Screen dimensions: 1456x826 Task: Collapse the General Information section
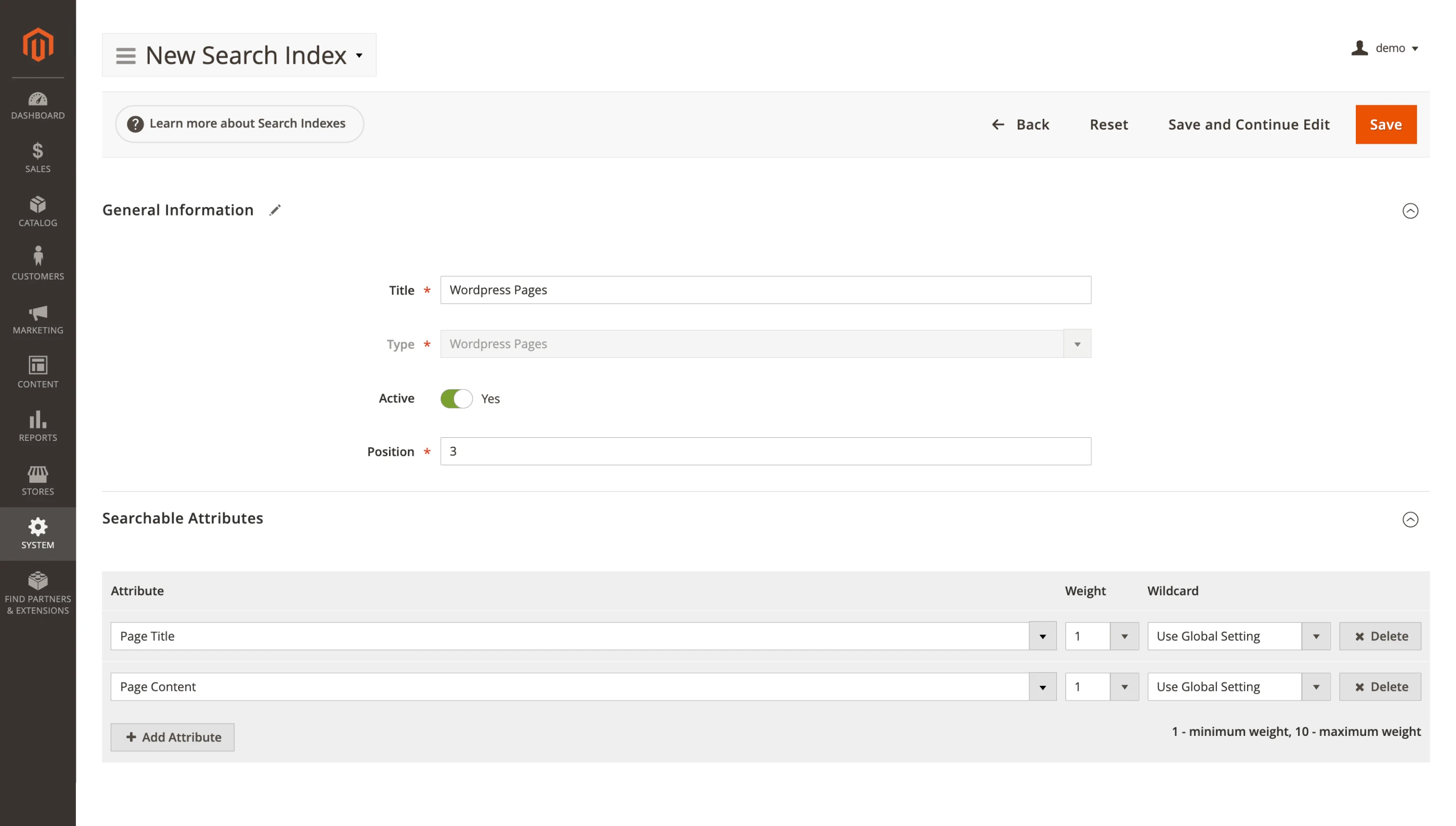click(1409, 211)
